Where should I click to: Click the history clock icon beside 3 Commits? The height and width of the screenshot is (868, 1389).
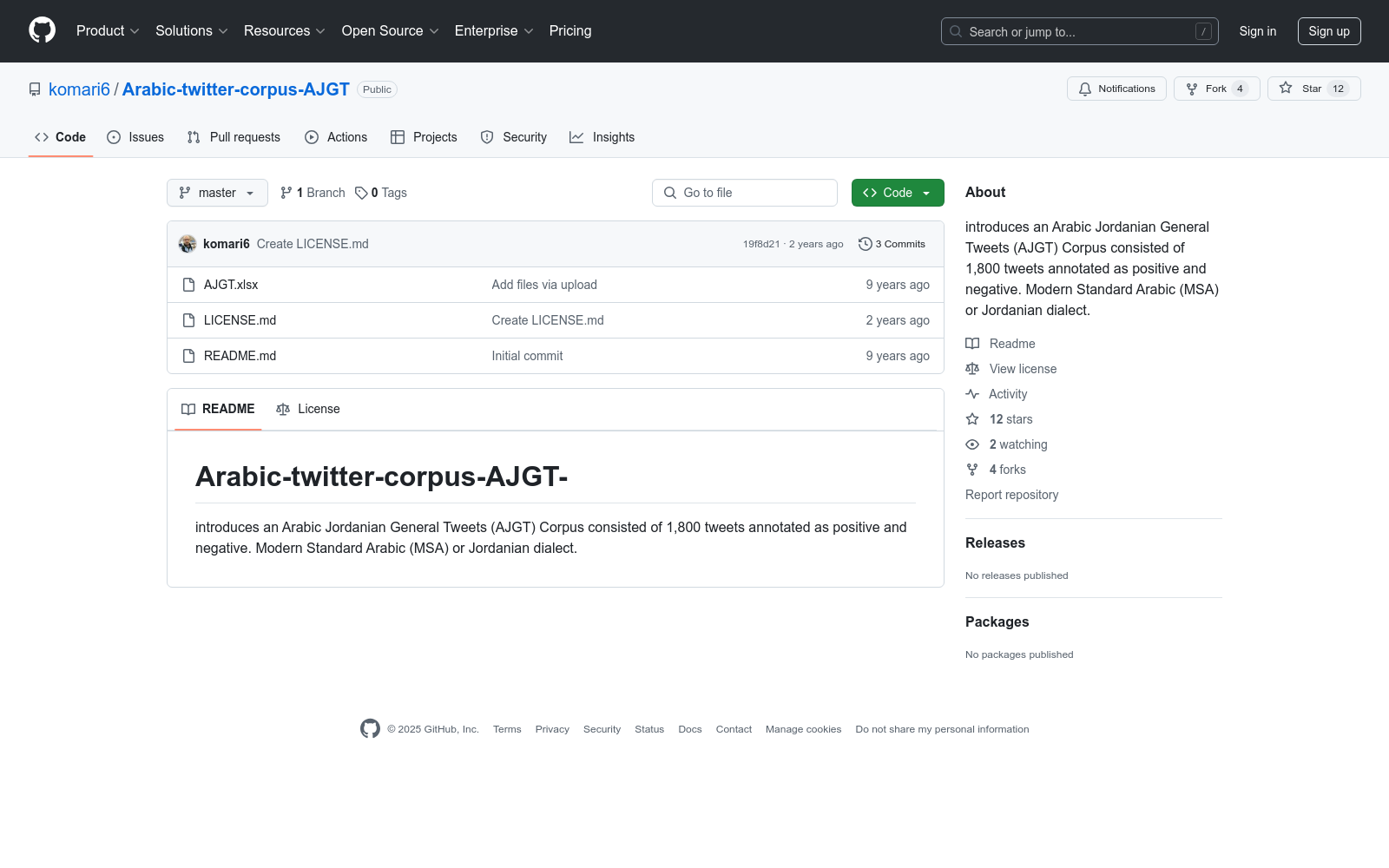pos(865,244)
